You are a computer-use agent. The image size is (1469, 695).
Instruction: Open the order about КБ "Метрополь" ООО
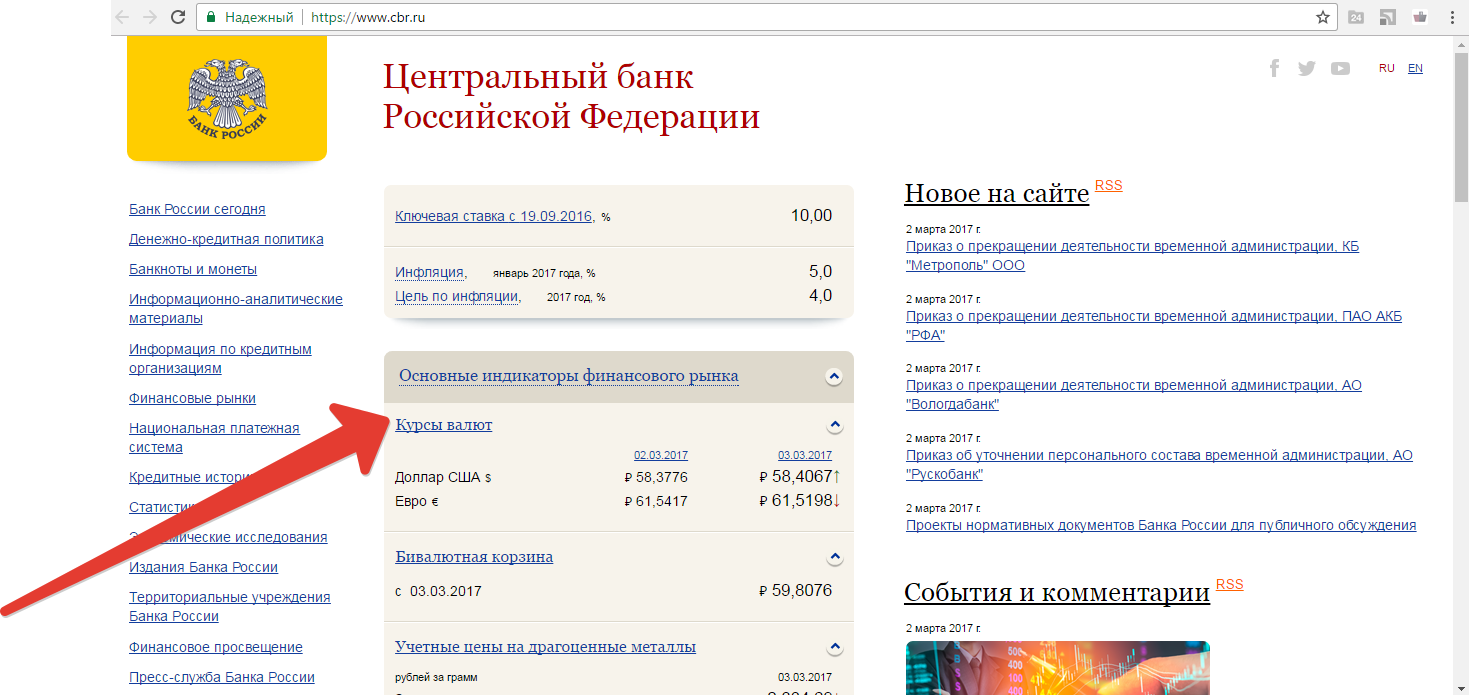tap(1132, 256)
